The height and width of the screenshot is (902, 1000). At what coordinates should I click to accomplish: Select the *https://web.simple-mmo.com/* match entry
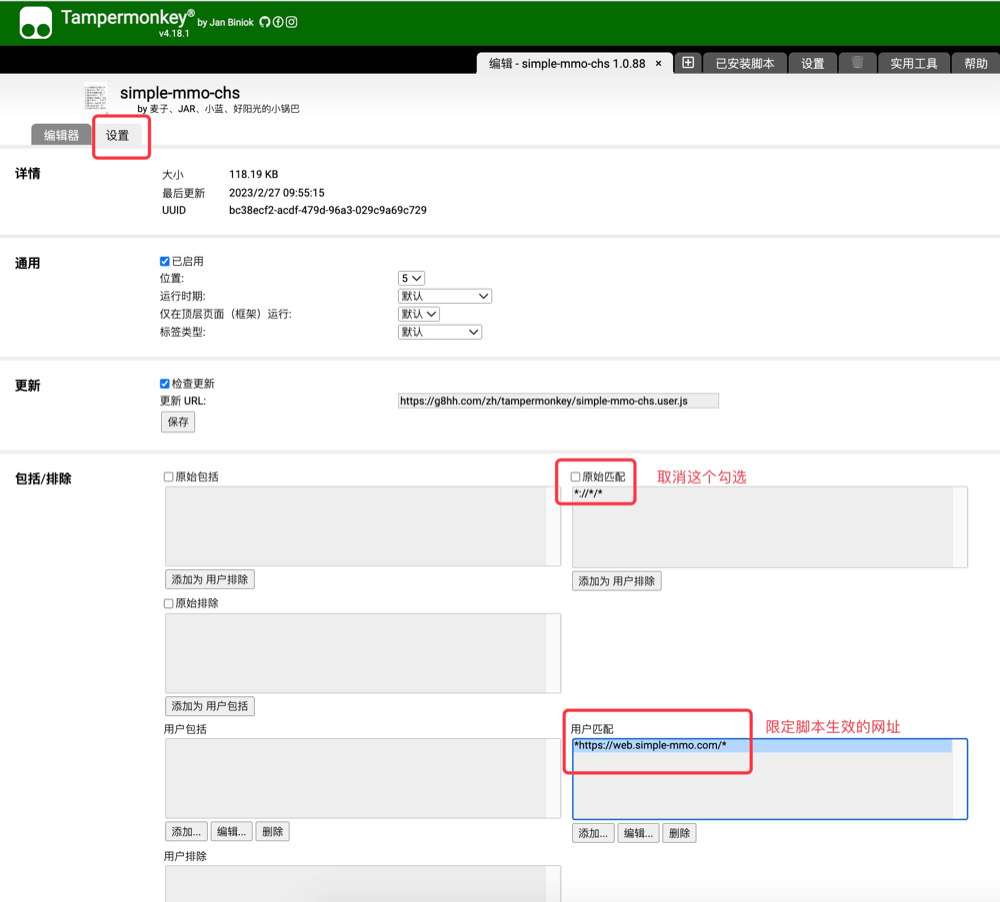click(762, 745)
